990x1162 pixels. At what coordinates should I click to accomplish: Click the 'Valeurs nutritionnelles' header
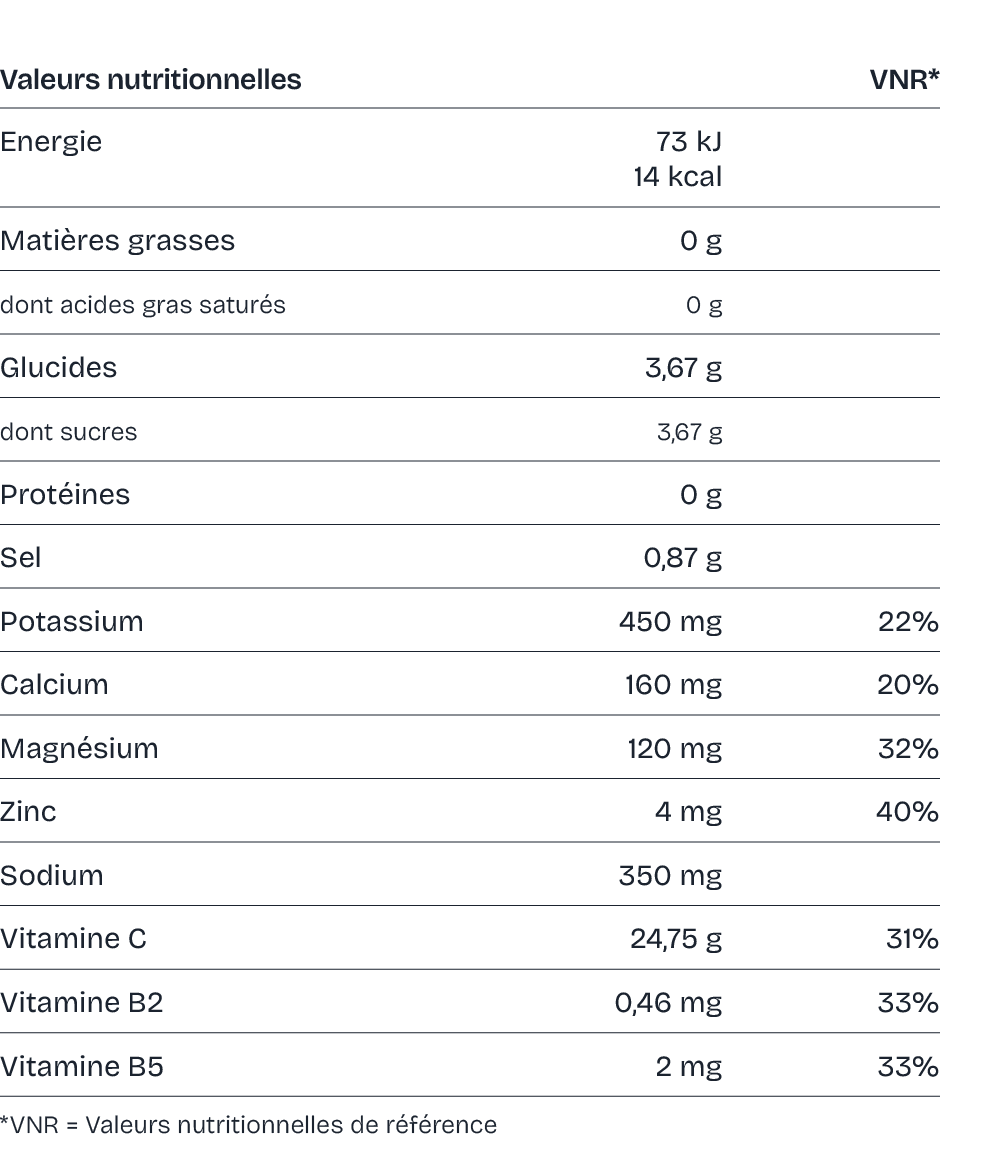point(150,79)
